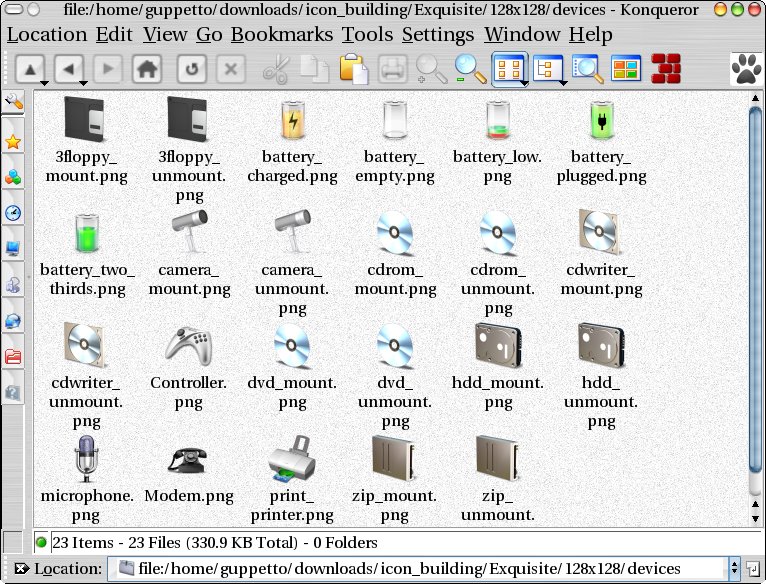Zoom out with the minus magnifier
766x584 pixels.
[x=470, y=69]
